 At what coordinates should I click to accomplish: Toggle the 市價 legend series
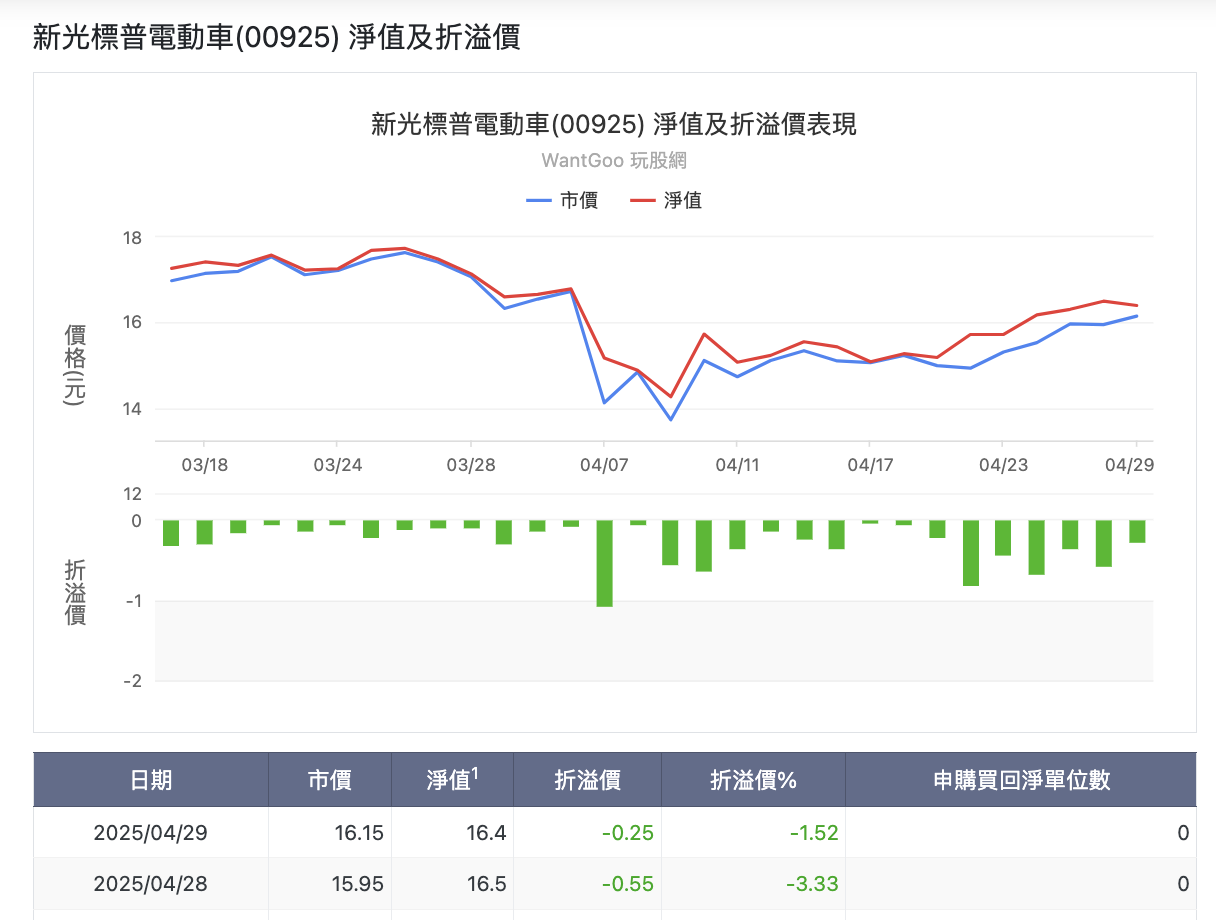click(x=562, y=200)
